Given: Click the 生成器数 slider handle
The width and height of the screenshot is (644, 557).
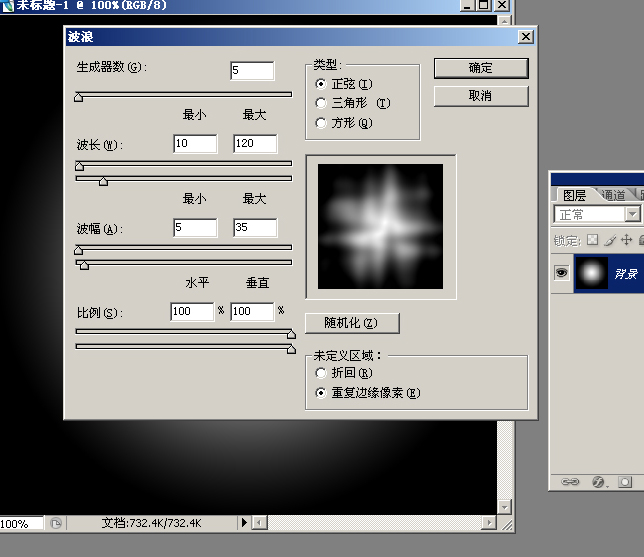Looking at the screenshot, I should coord(78,97).
